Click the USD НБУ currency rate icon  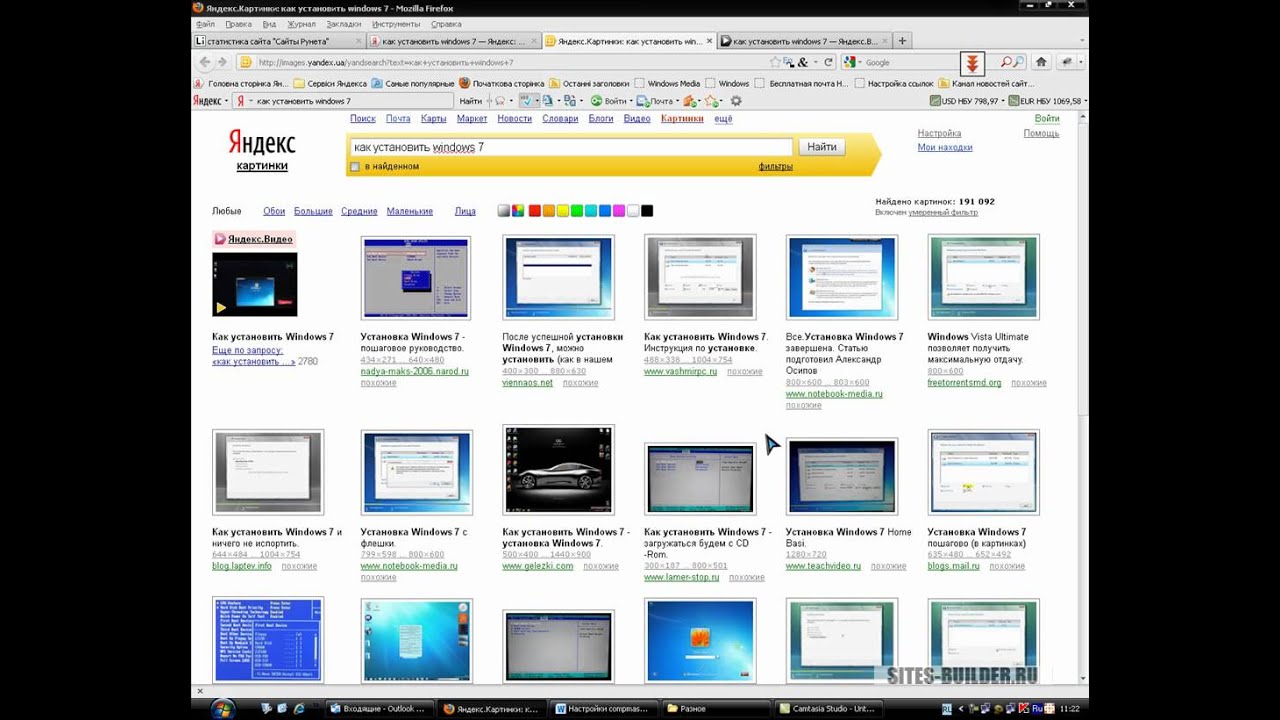pos(936,101)
